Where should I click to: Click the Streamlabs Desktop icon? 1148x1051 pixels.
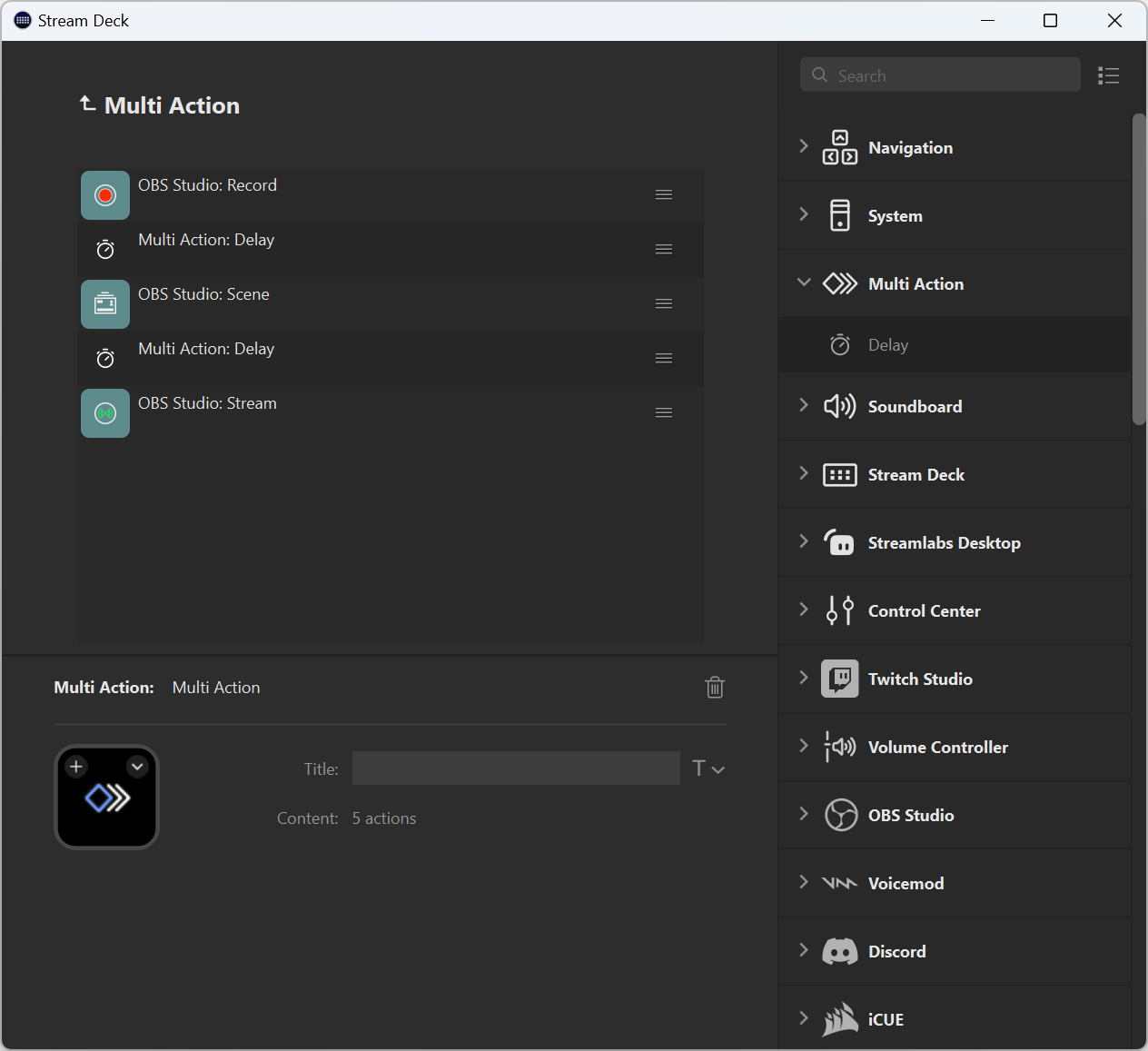[840, 542]
